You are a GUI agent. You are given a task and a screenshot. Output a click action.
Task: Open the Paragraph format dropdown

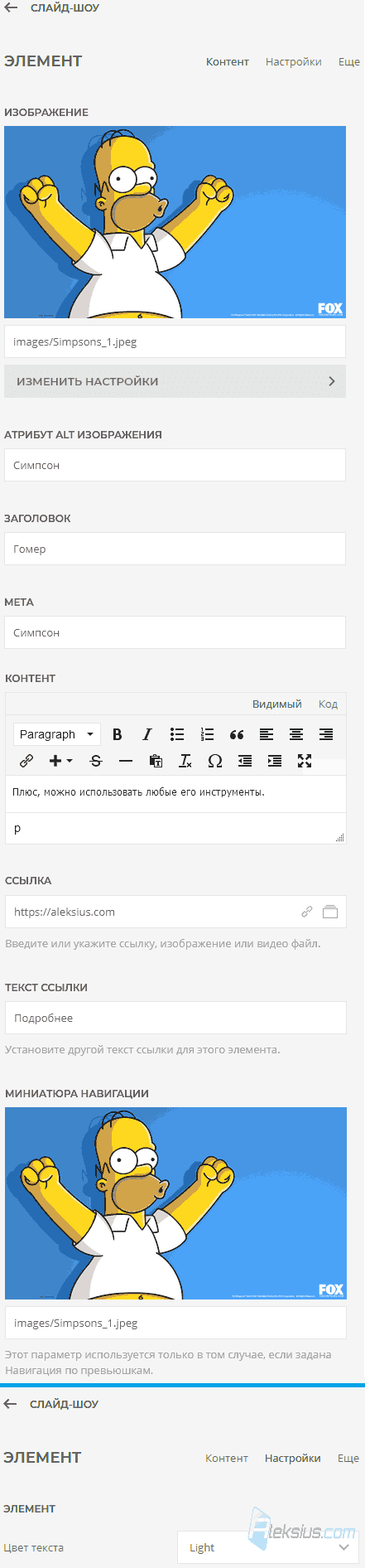(57, 734)
